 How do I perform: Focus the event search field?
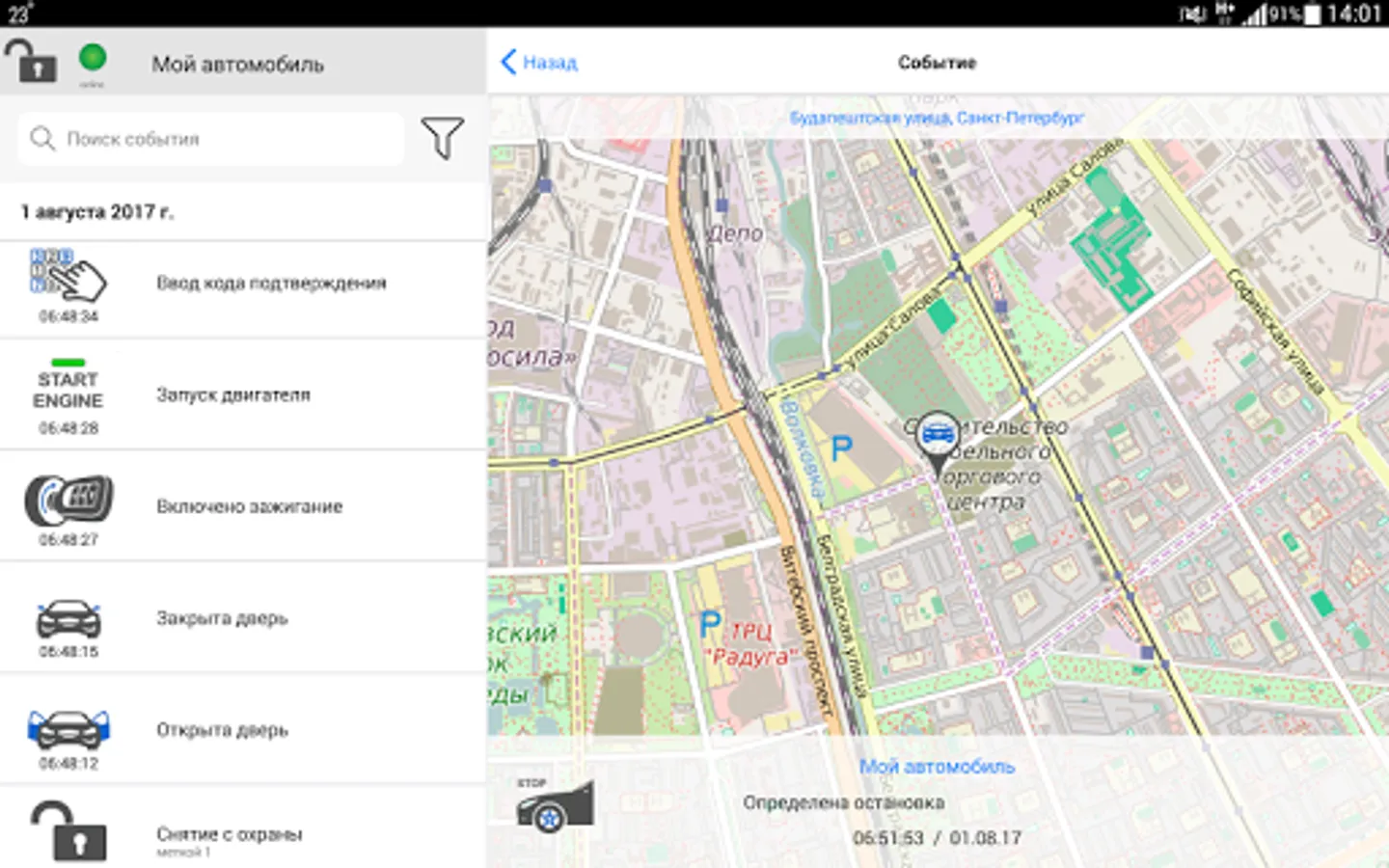point(211,139)
